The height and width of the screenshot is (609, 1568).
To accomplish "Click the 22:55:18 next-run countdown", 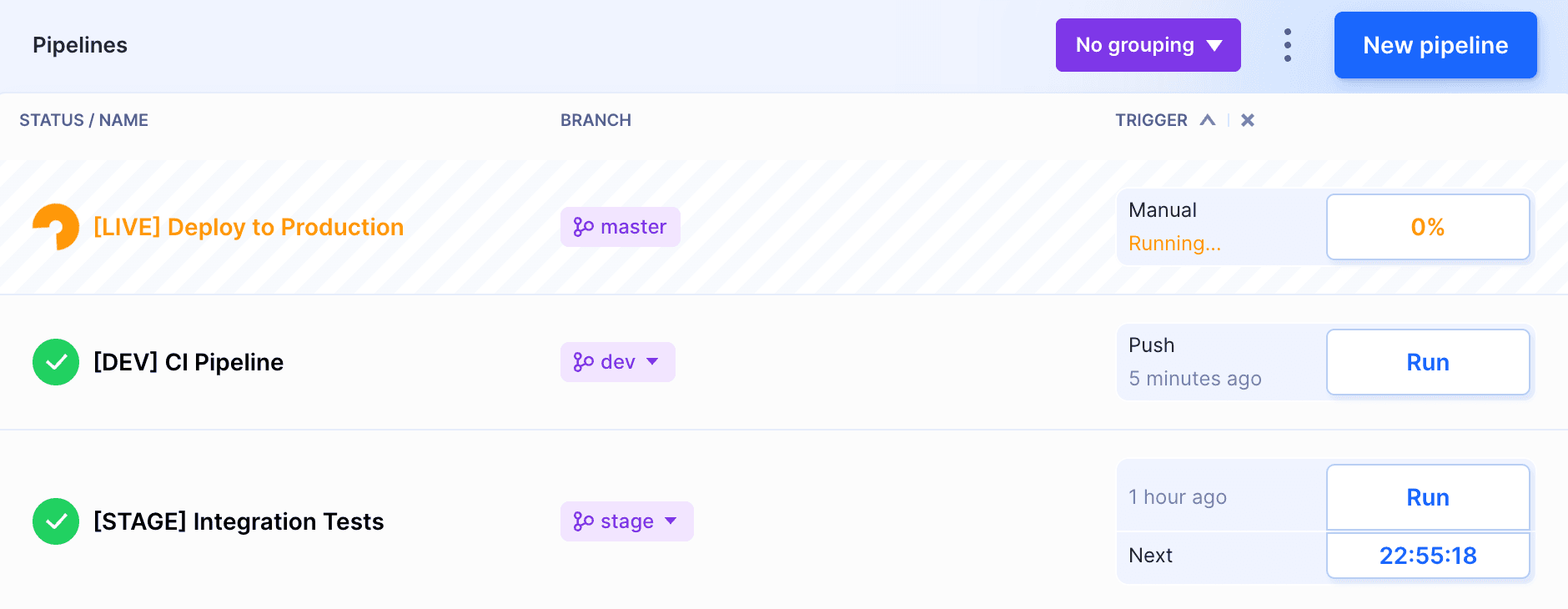I will pyautogui.click(x=1428, y=555).
